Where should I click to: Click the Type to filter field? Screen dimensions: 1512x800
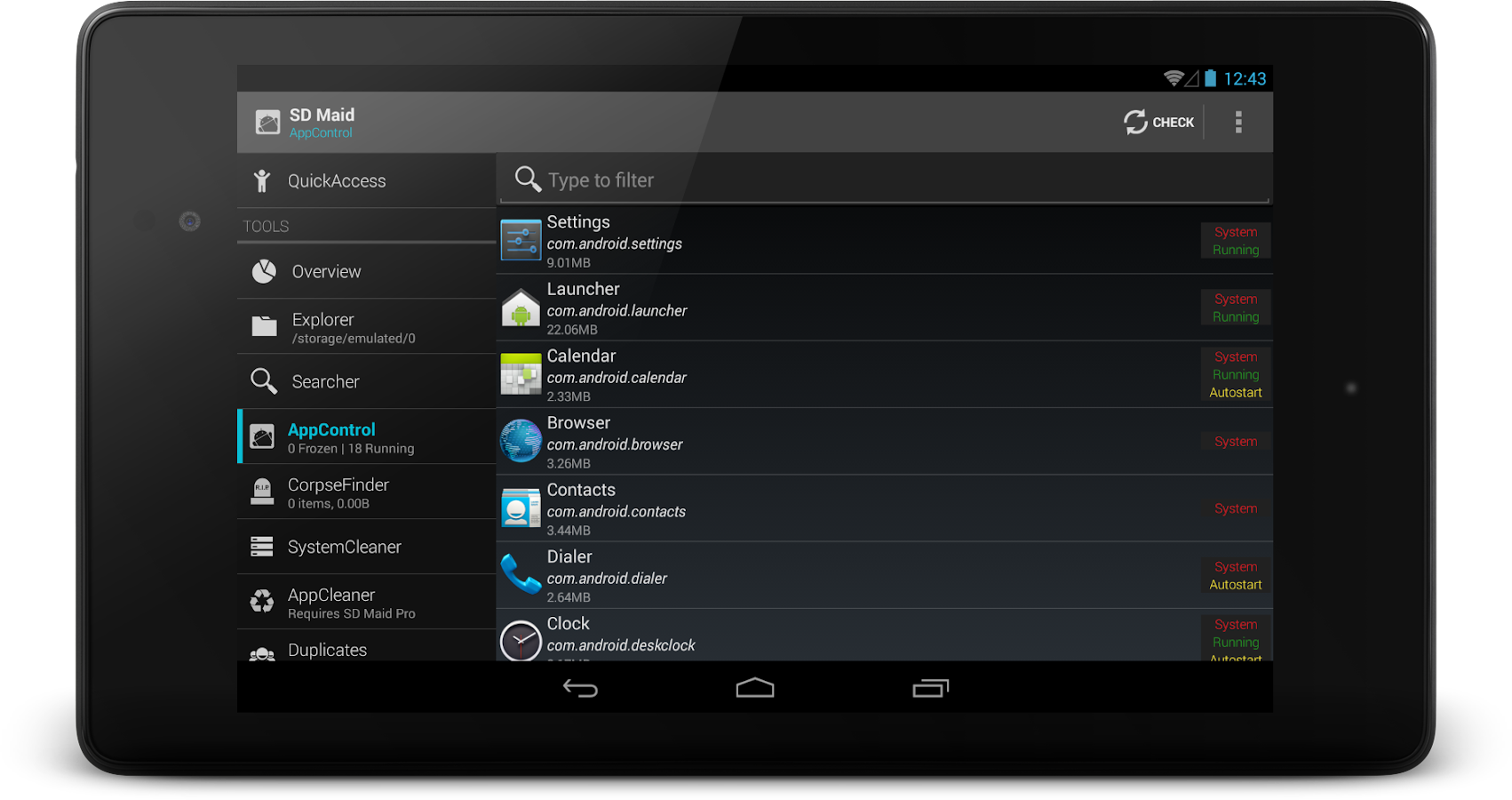(x=885, y=180)
